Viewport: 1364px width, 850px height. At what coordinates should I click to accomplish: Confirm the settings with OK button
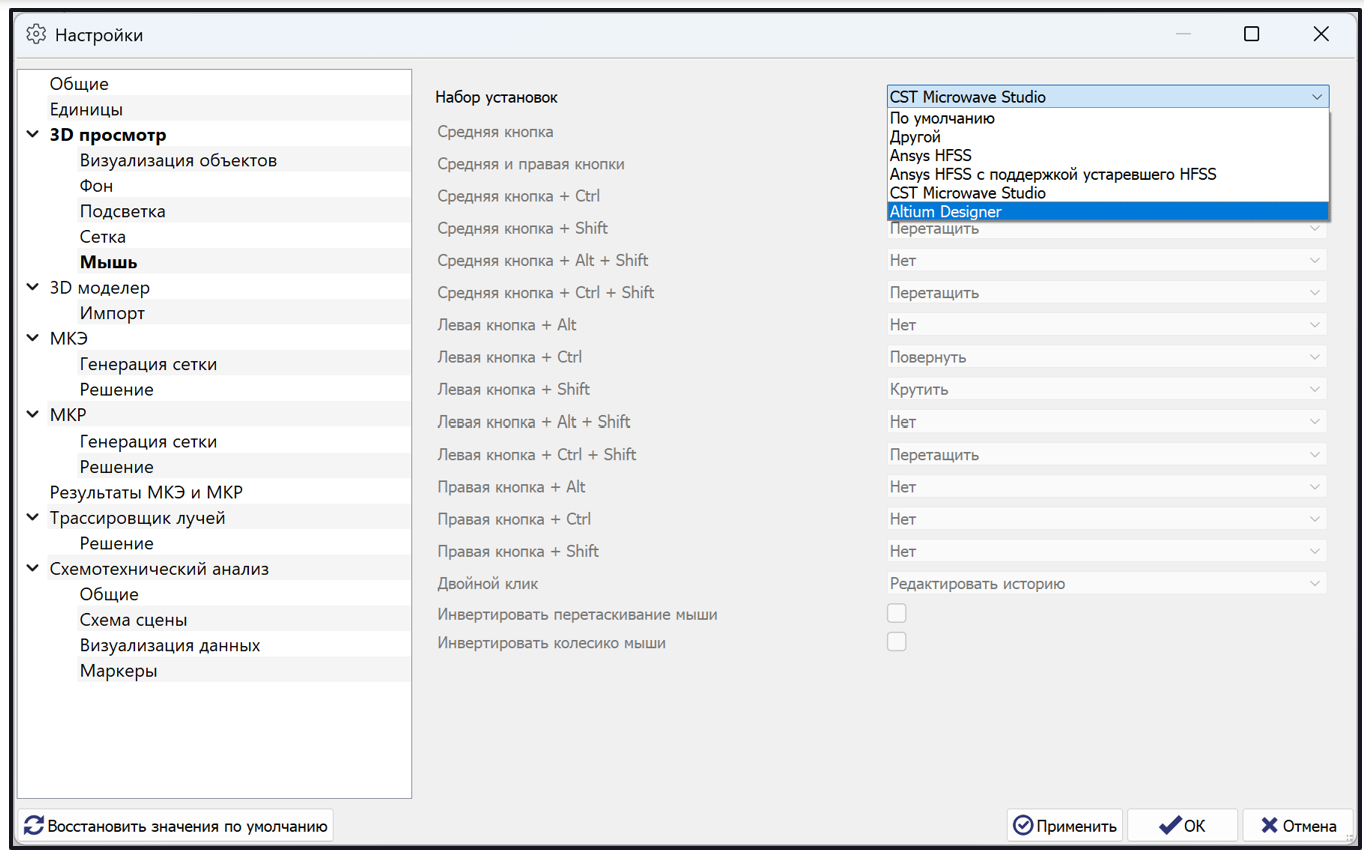[1182, 825]
